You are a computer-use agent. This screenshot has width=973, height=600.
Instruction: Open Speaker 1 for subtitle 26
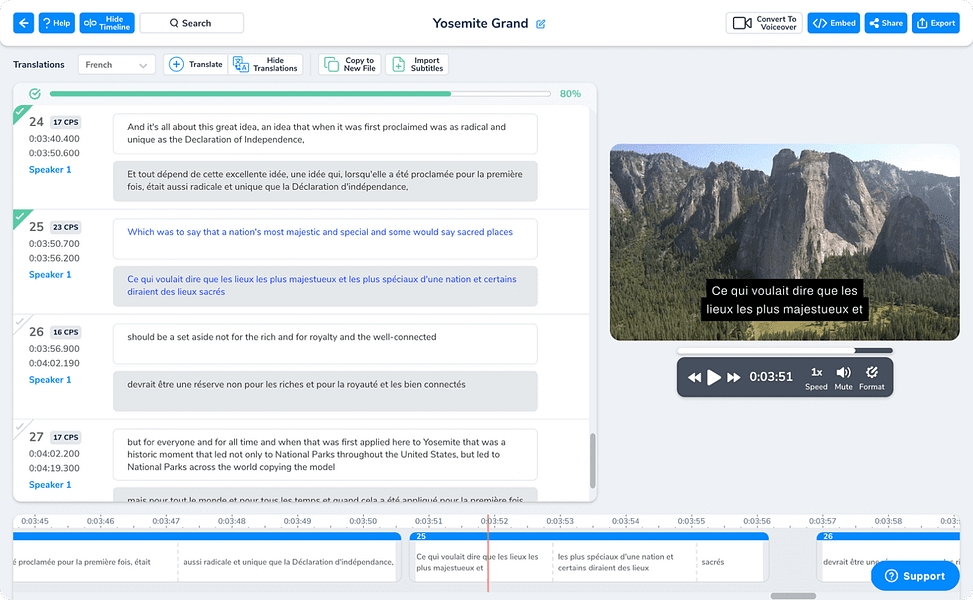pyautogui.click(x=50, y=380)
